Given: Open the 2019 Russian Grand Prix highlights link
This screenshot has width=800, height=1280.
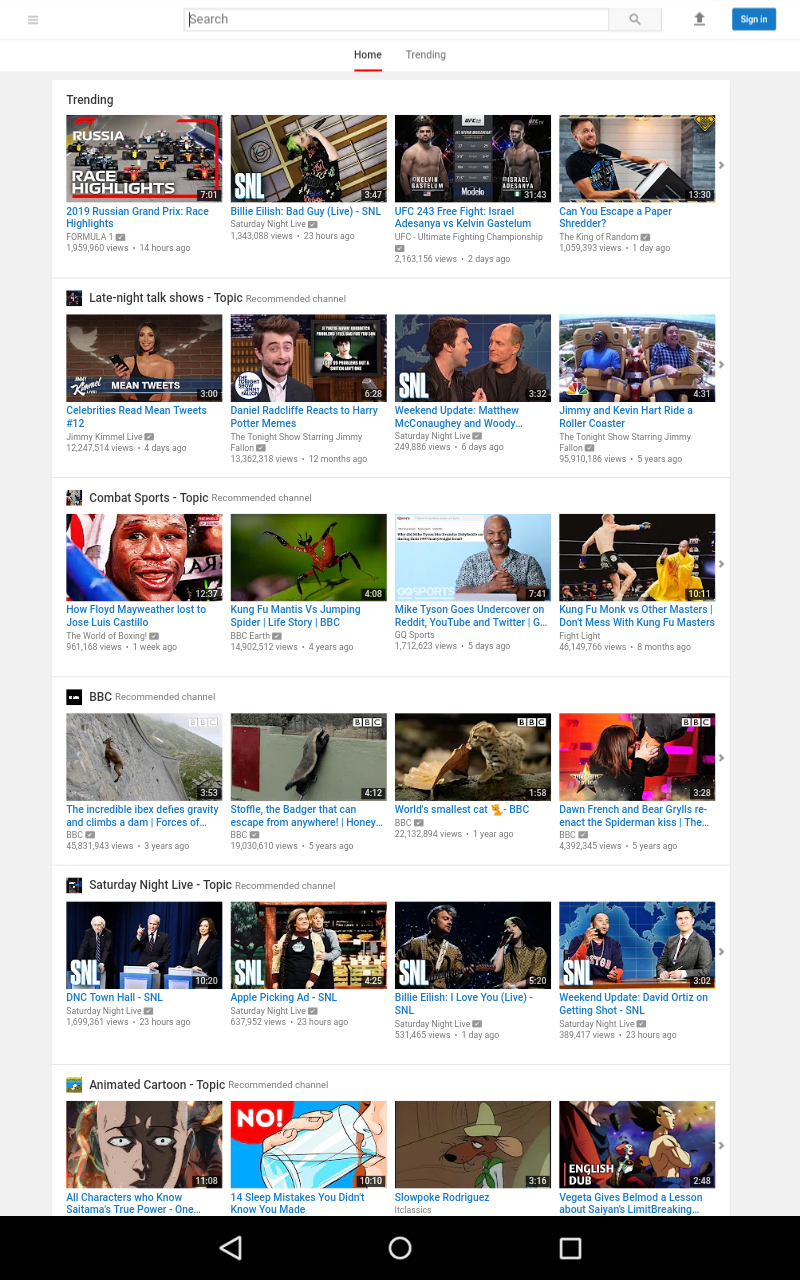Looking at the screenshot, I should (137, 217).
